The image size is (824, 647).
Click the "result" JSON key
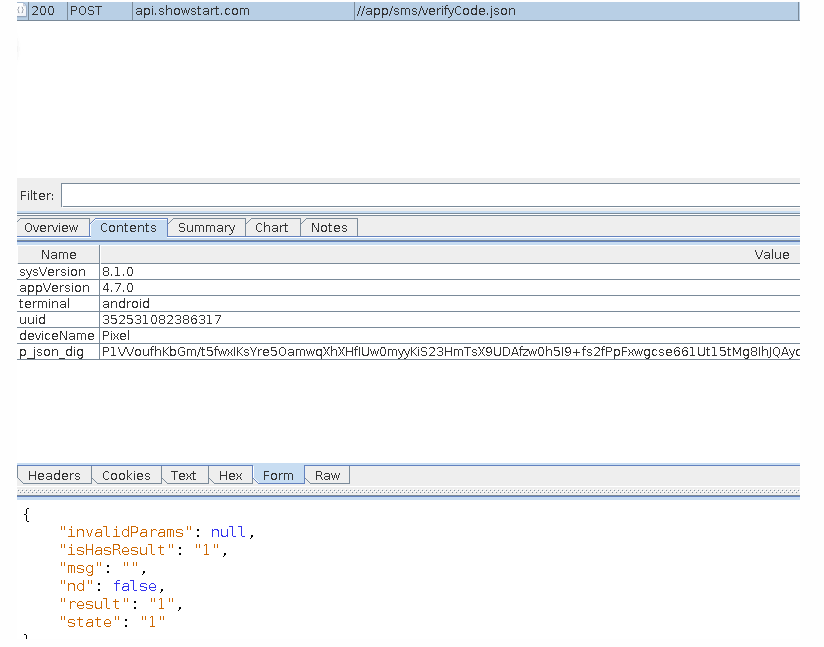tap(95, 604)
